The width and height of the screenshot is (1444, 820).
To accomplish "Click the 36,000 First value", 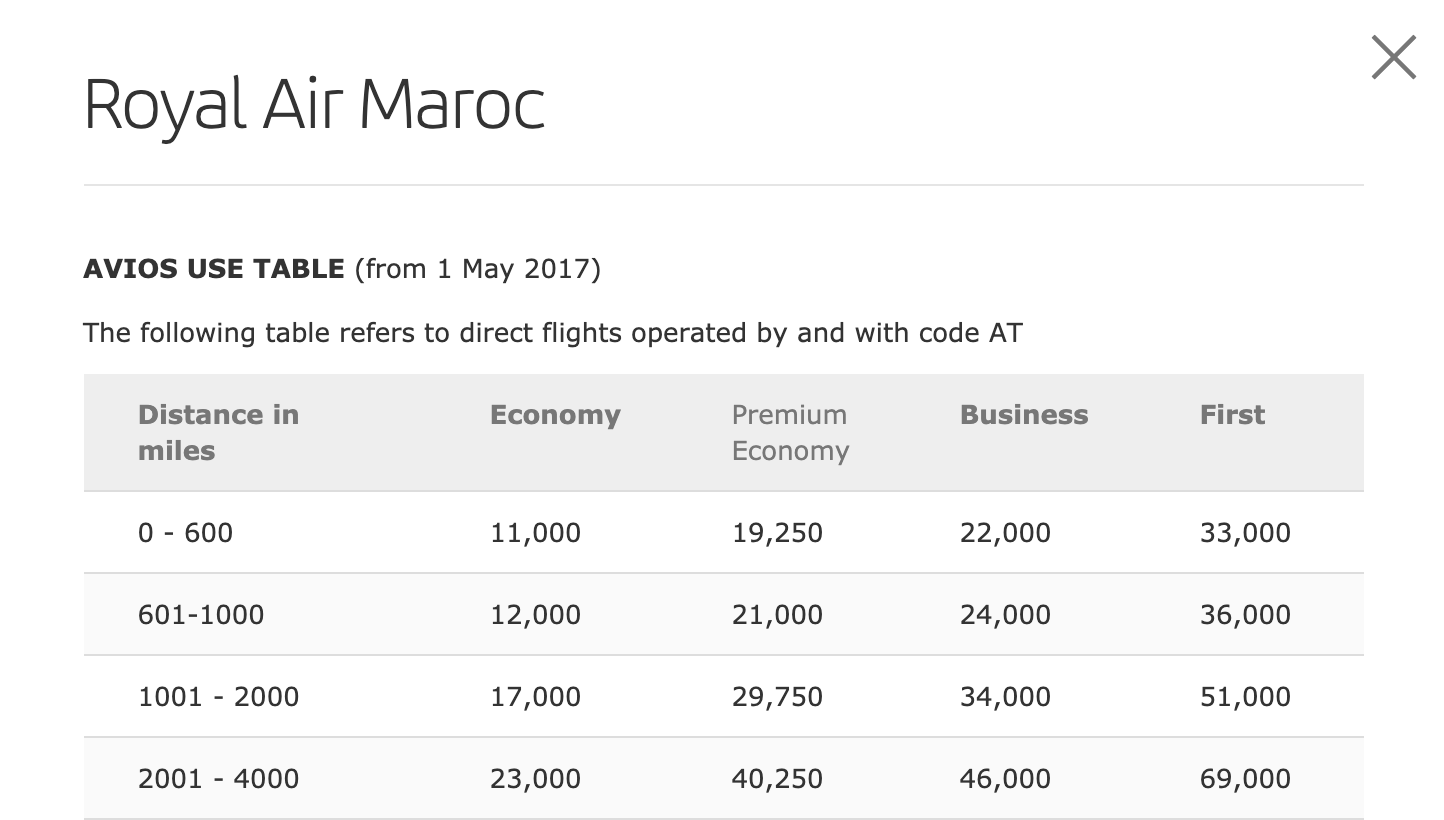I will (1245, 614).
